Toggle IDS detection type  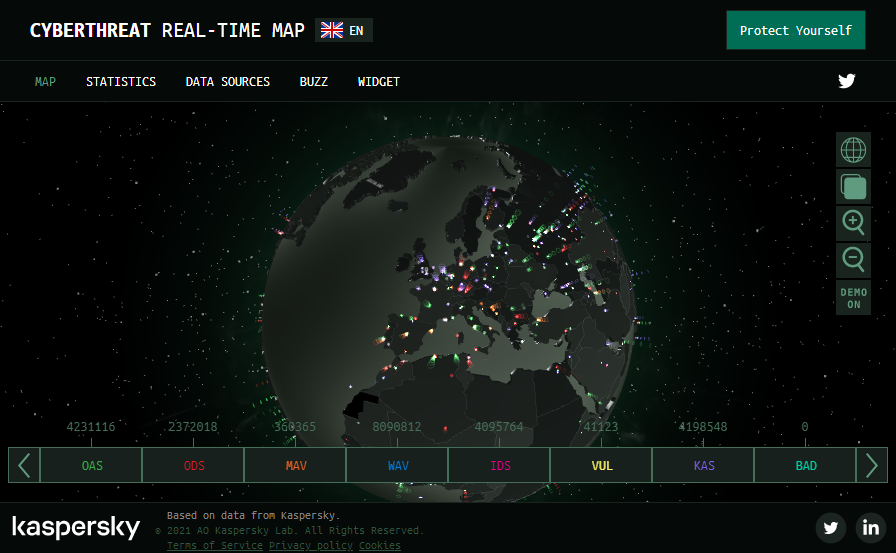[x=499, y=466]
